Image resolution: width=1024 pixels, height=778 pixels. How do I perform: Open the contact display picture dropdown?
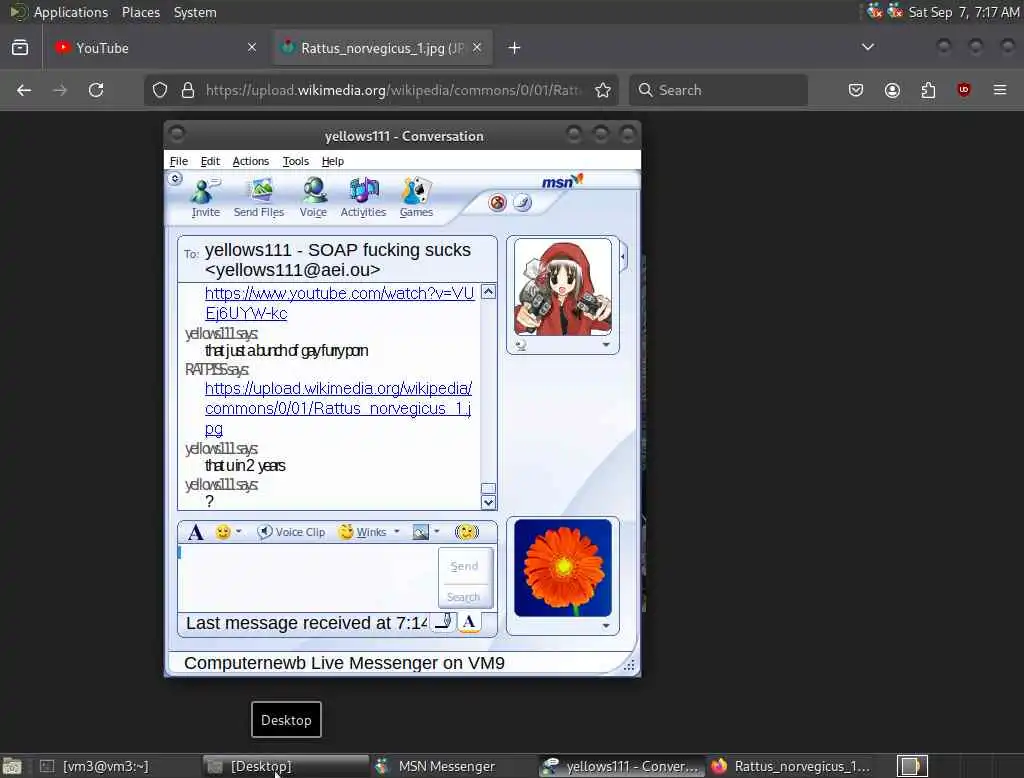coord(606,345)
